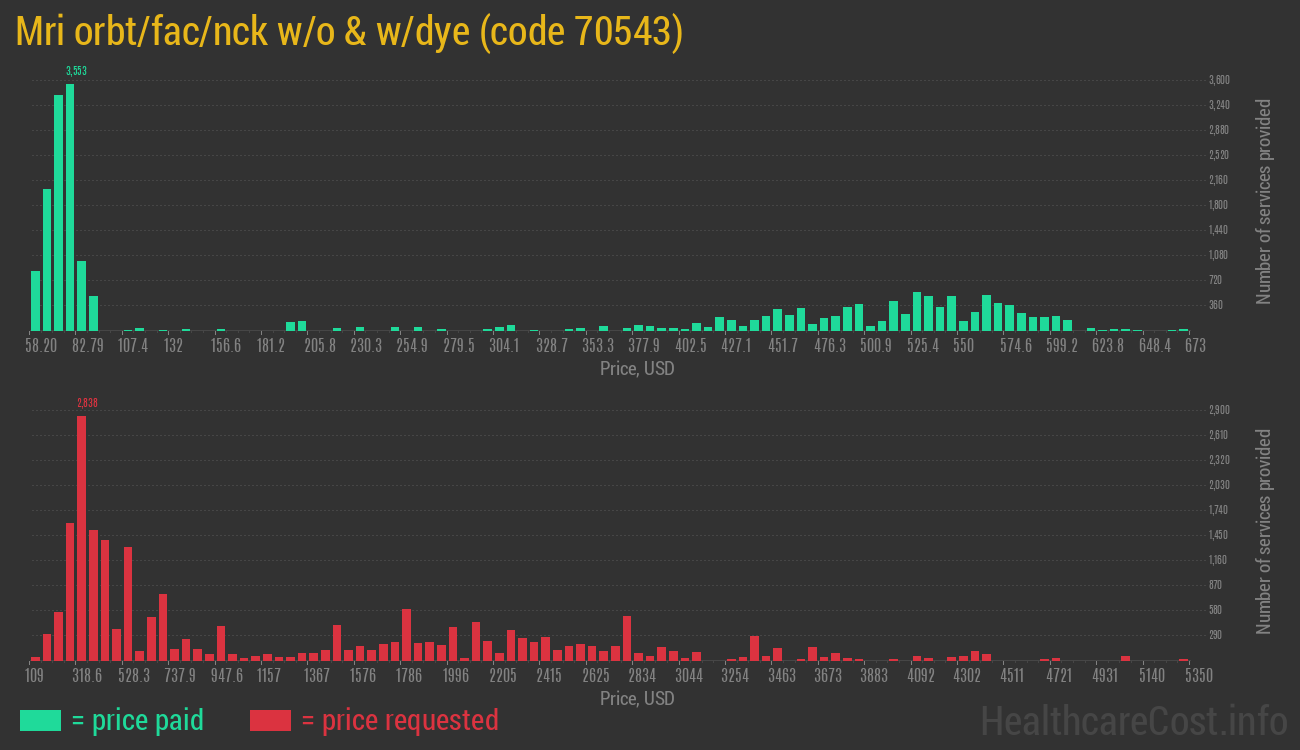Click the red bar above 1786
The height and width of the screenshot is (750, 1300).
click(x=407, y=634)
